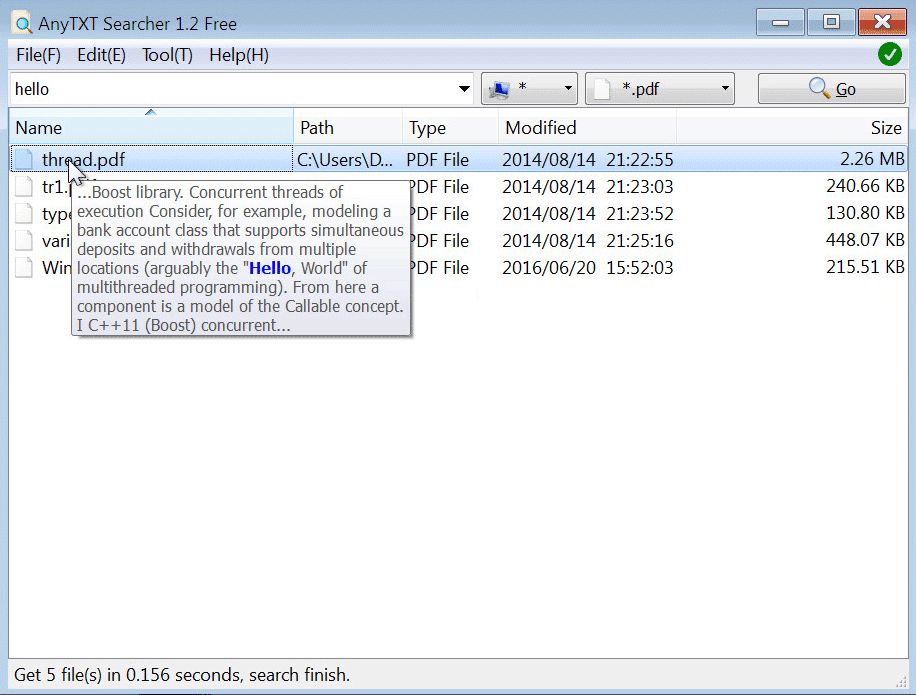The height and width of the screenshot is (695, 916).
Task: Close the AnyTXT Searcher window
Action: click(882, 23)
